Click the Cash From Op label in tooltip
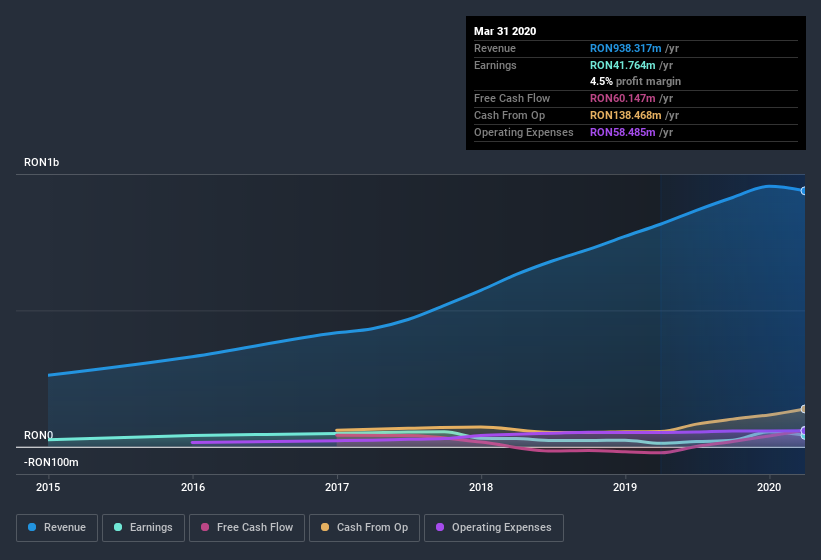Viewport: 821px width, 560px height. click(x=509, y=115)
